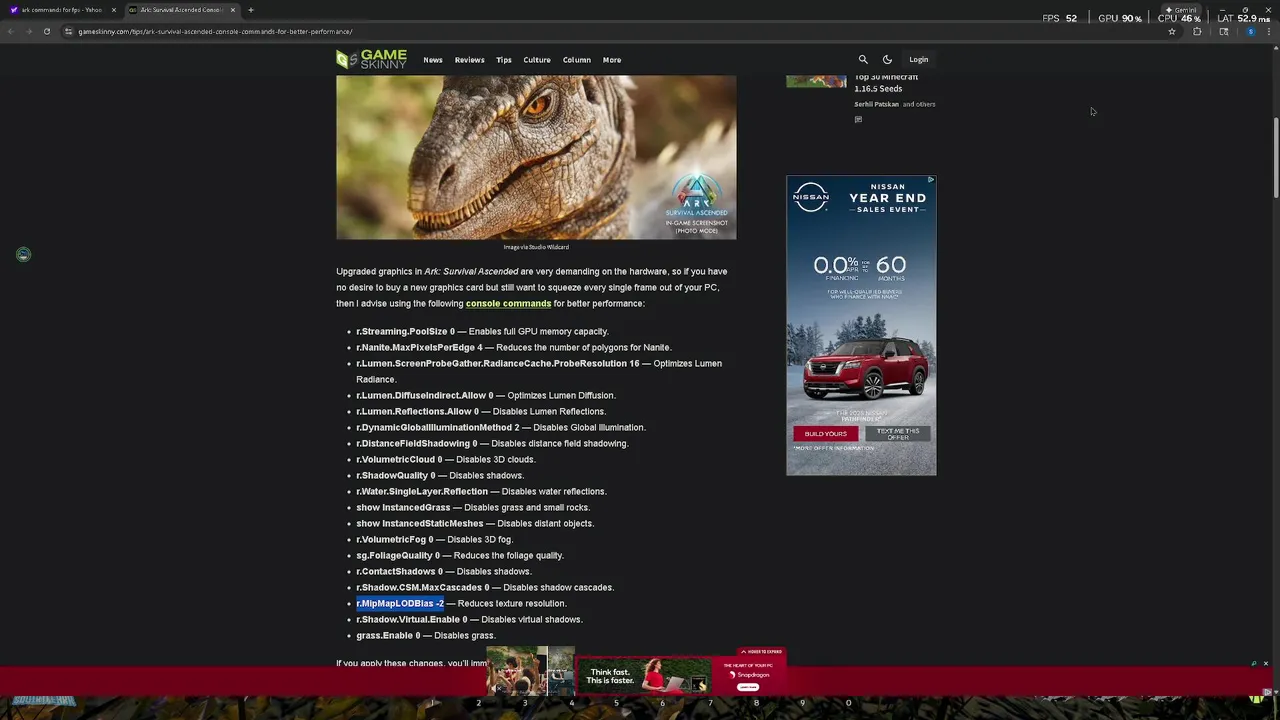Go to GameSkinny home via logo
1280x720 pixels.
(x=371, y=59)
